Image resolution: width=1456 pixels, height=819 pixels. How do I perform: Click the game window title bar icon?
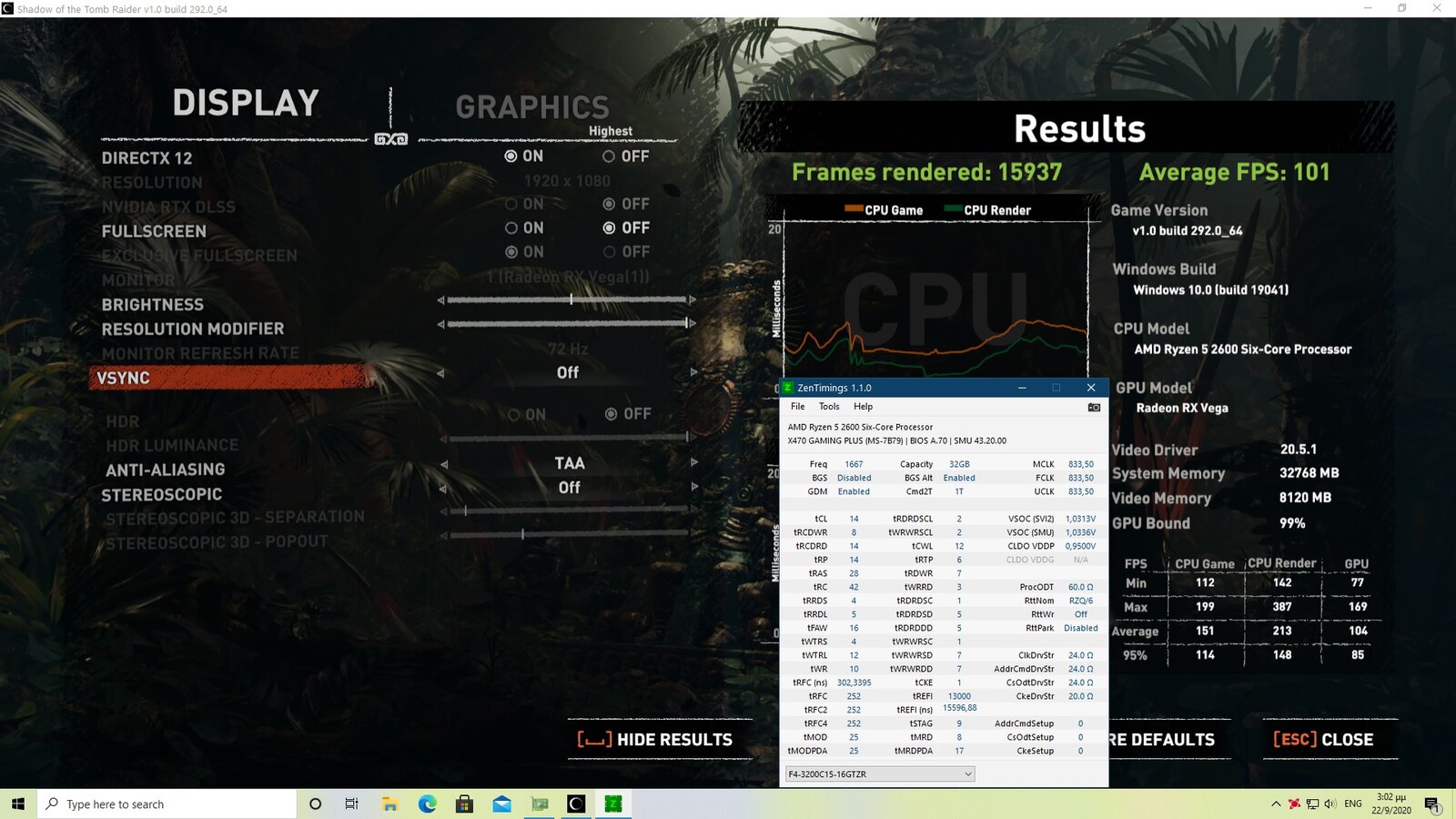click(7, 8)
